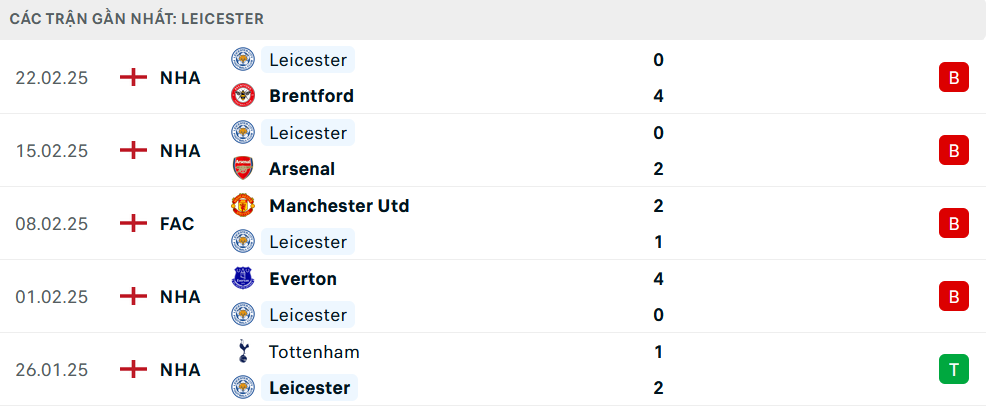Click the FAC competition label
Viewport: 987px width, 407px height.
(177, 224)
